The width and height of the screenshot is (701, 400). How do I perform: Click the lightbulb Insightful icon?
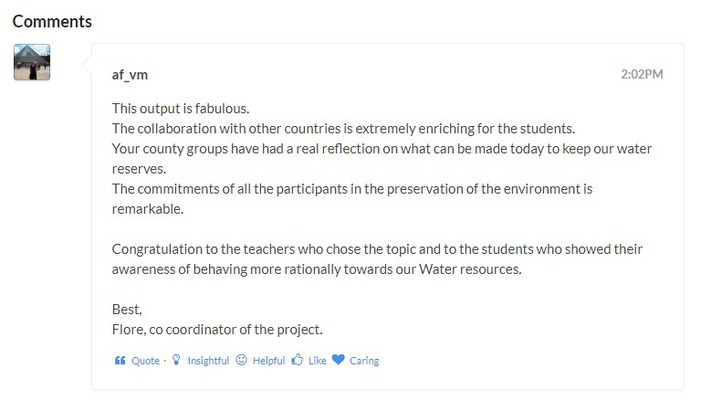coord(177,360)
